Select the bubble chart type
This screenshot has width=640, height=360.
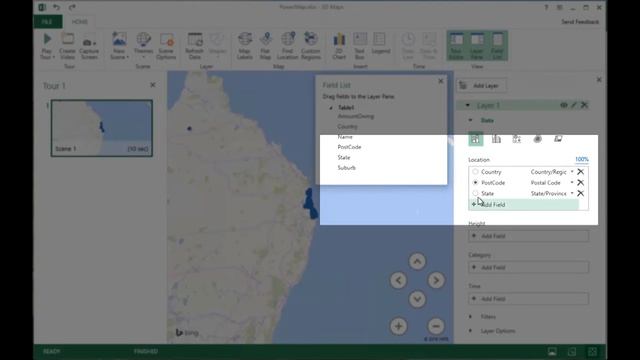517,139
